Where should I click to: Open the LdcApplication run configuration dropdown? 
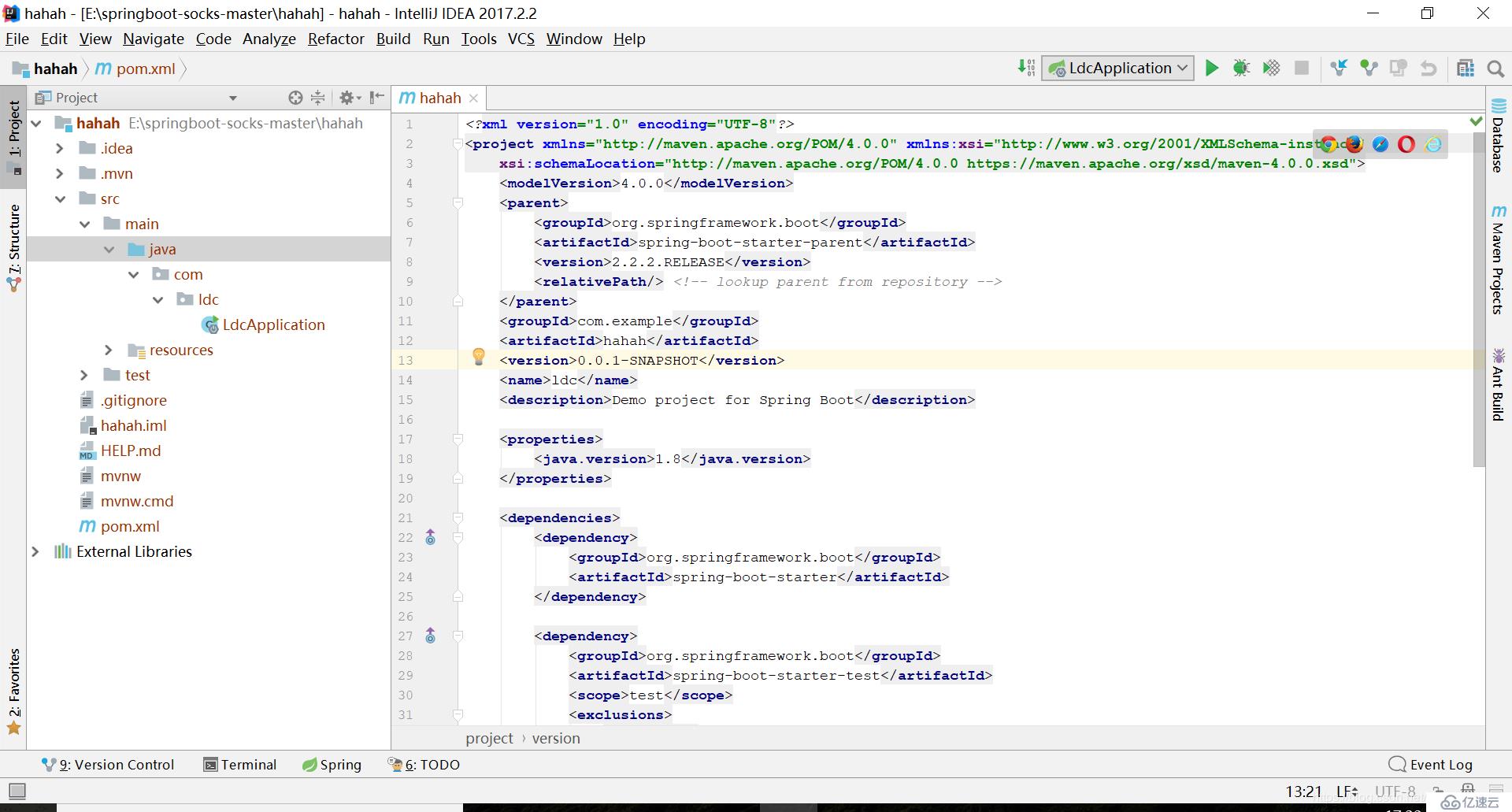pyautogui.click(x=1117, y=69)
